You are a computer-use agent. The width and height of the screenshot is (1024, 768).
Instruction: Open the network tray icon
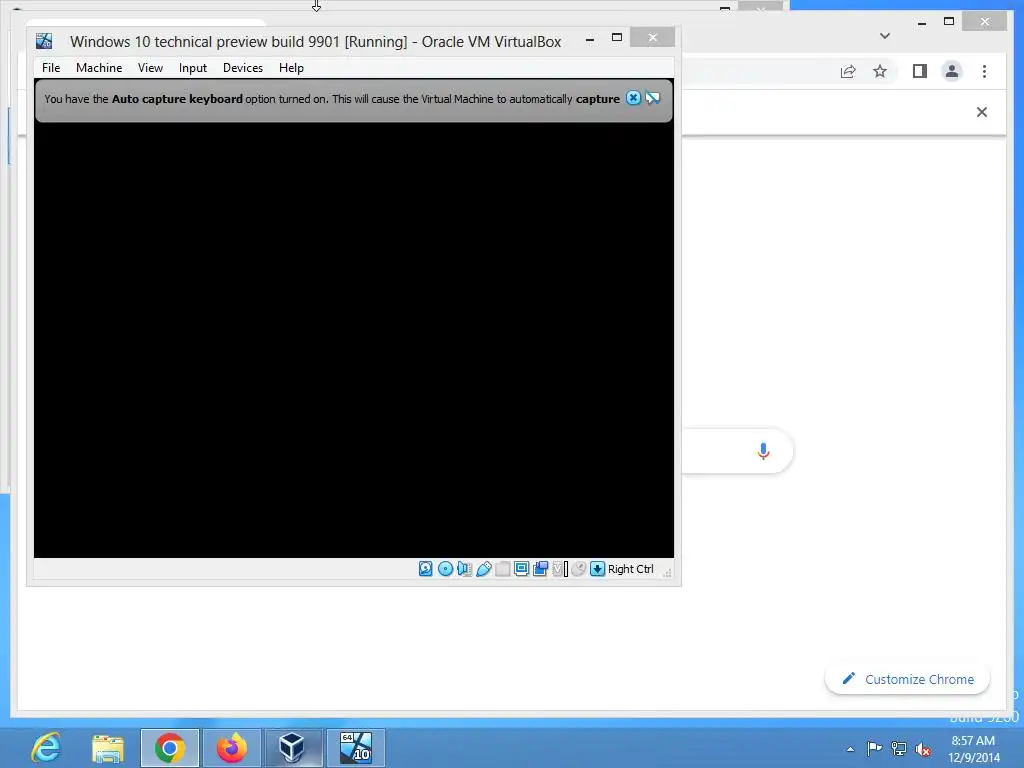tap(899, 748)
